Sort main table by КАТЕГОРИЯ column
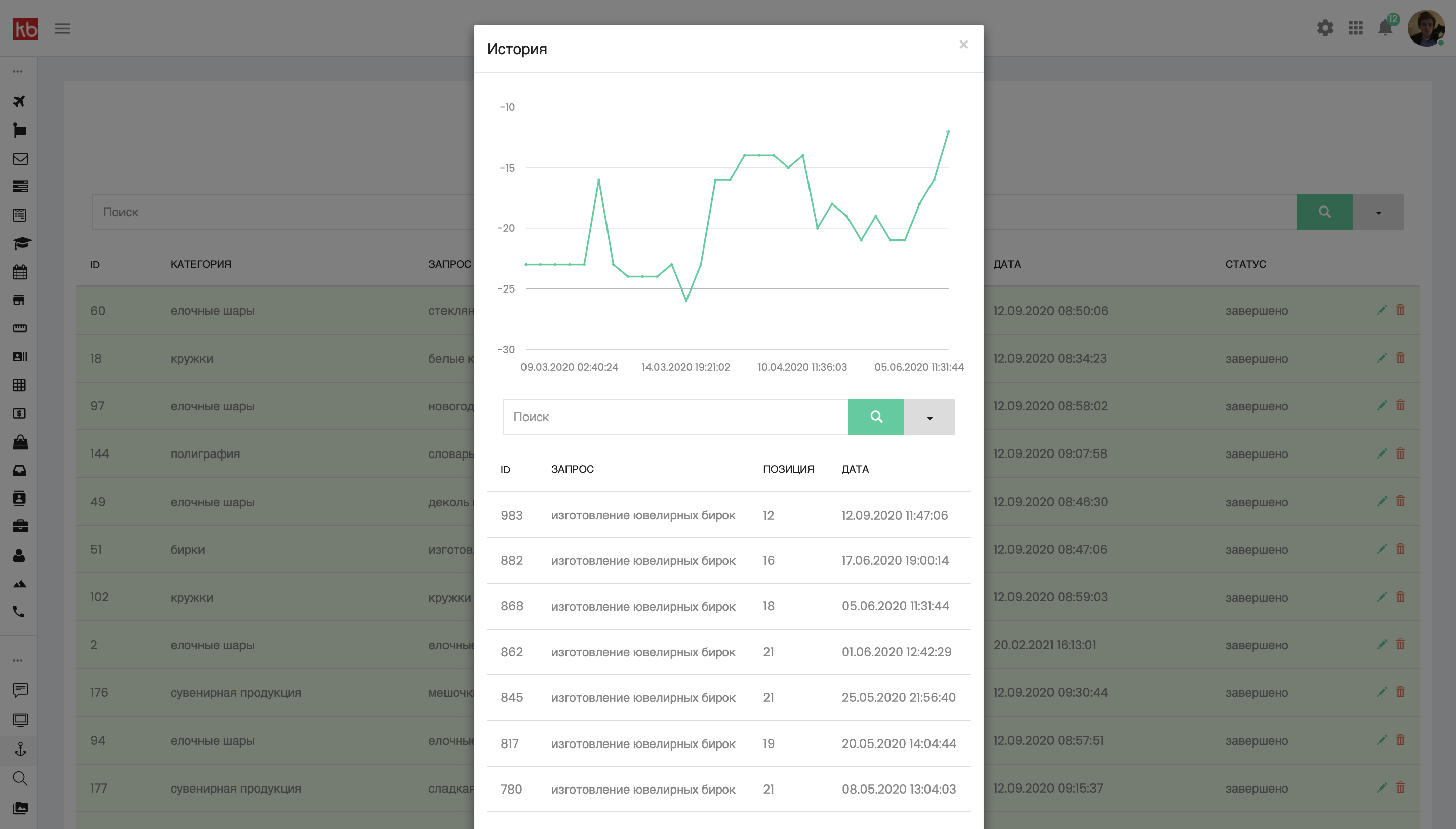1456x829 pixels. point(200,264)
